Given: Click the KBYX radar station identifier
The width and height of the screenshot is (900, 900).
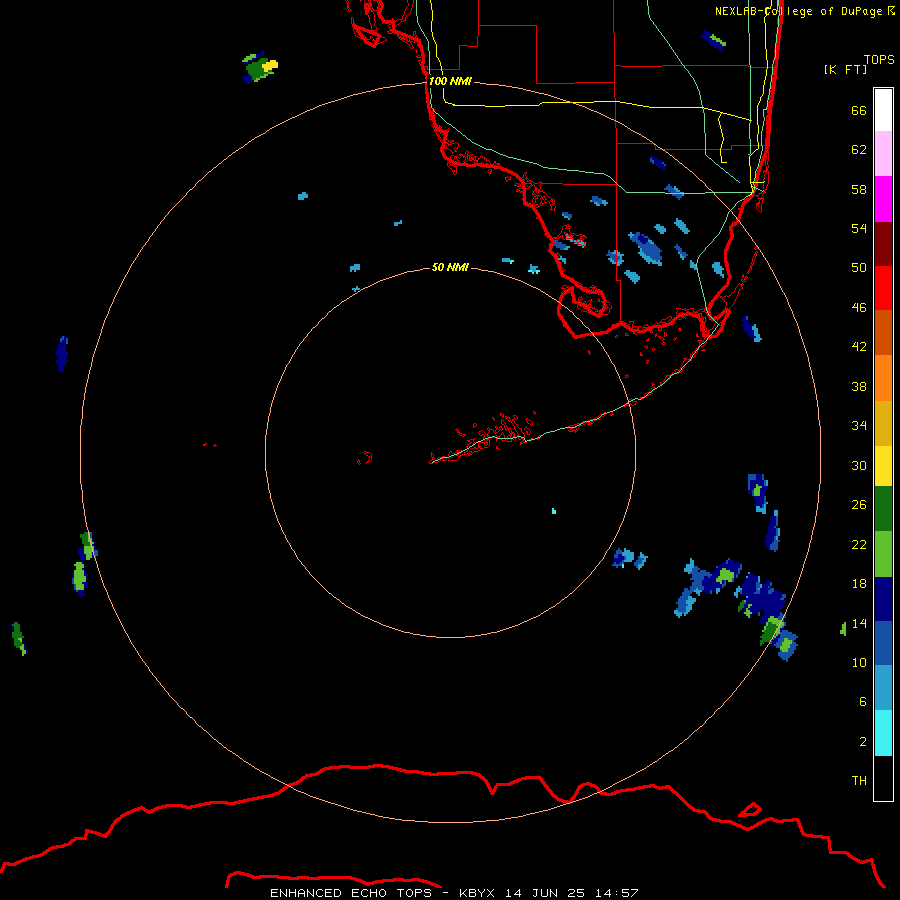Looking at the screenshot, I should coord(476,893).
